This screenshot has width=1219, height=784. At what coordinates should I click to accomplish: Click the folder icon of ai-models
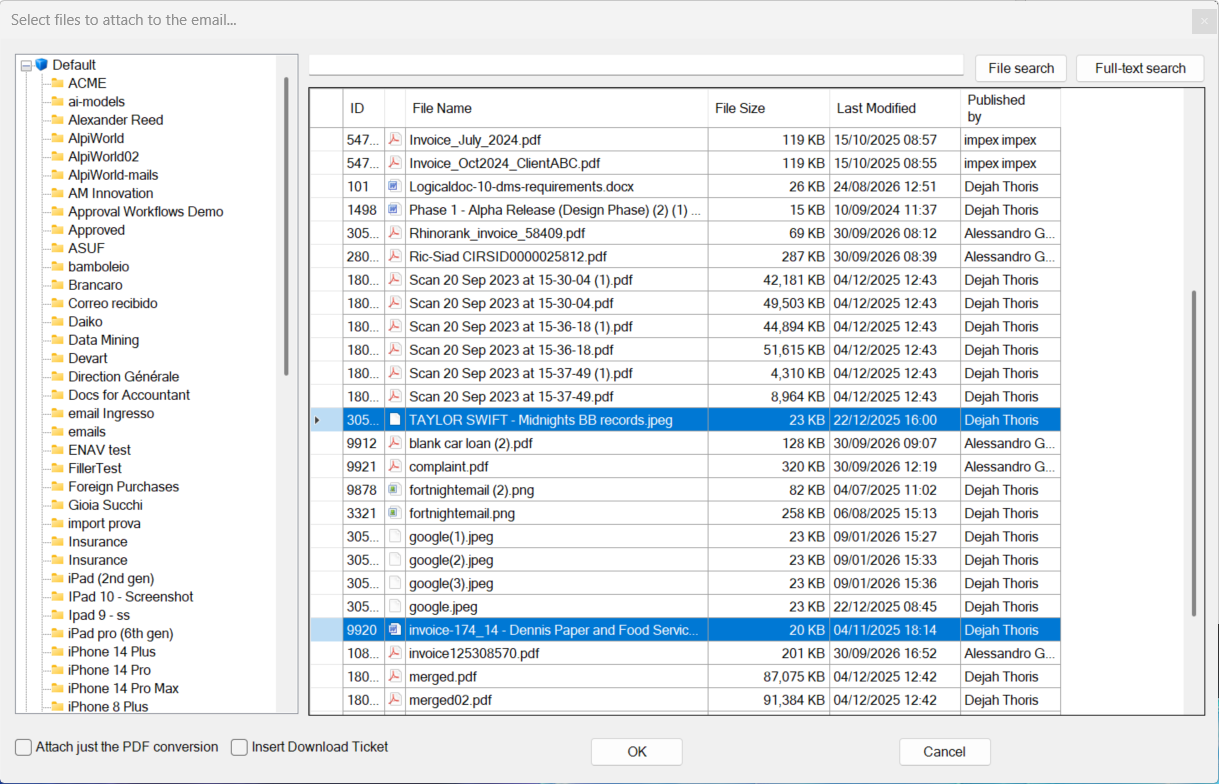57,101
